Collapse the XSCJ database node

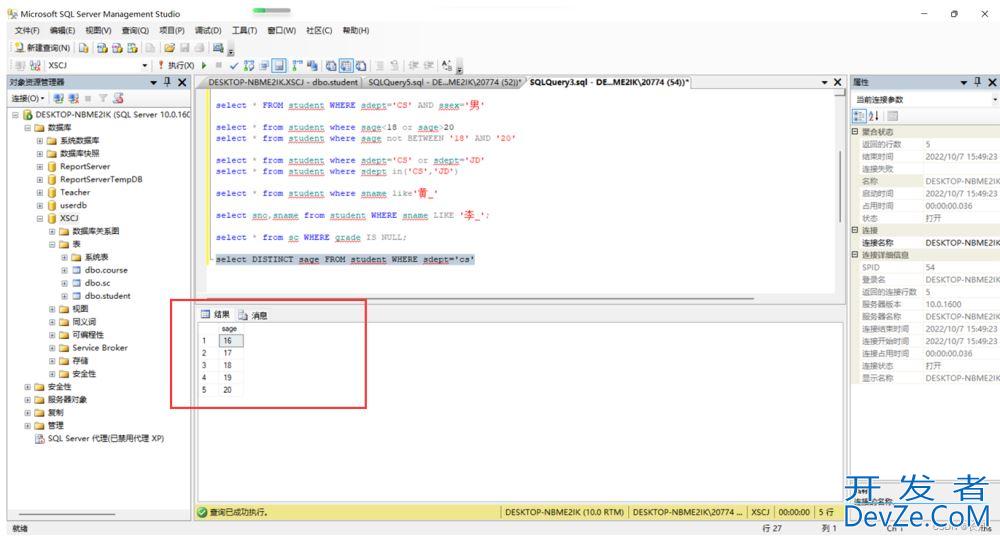tap(40, 218)
